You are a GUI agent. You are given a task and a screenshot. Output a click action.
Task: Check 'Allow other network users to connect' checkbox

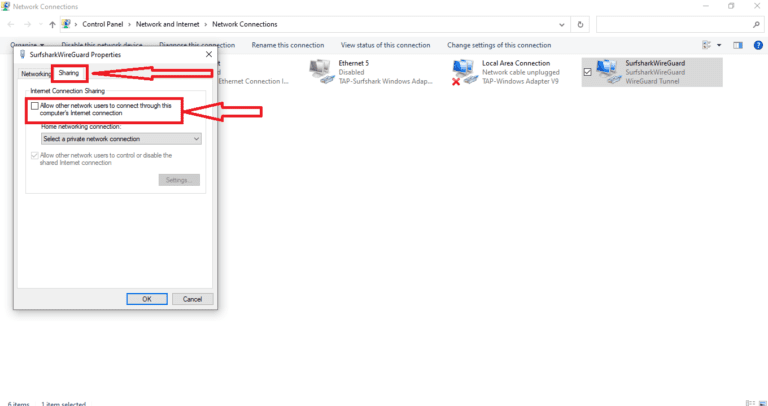pyautogui.click(x=34, y=106)
